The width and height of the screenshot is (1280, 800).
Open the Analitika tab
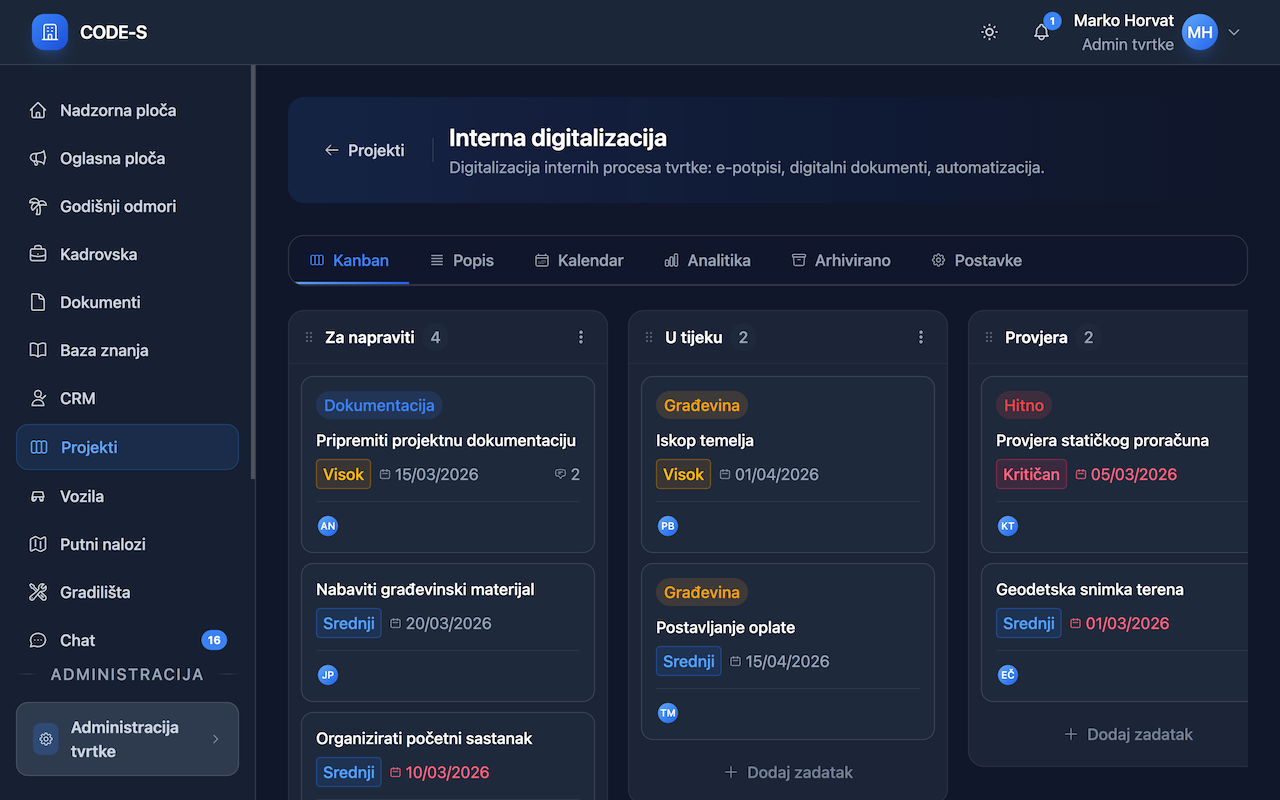707,260
